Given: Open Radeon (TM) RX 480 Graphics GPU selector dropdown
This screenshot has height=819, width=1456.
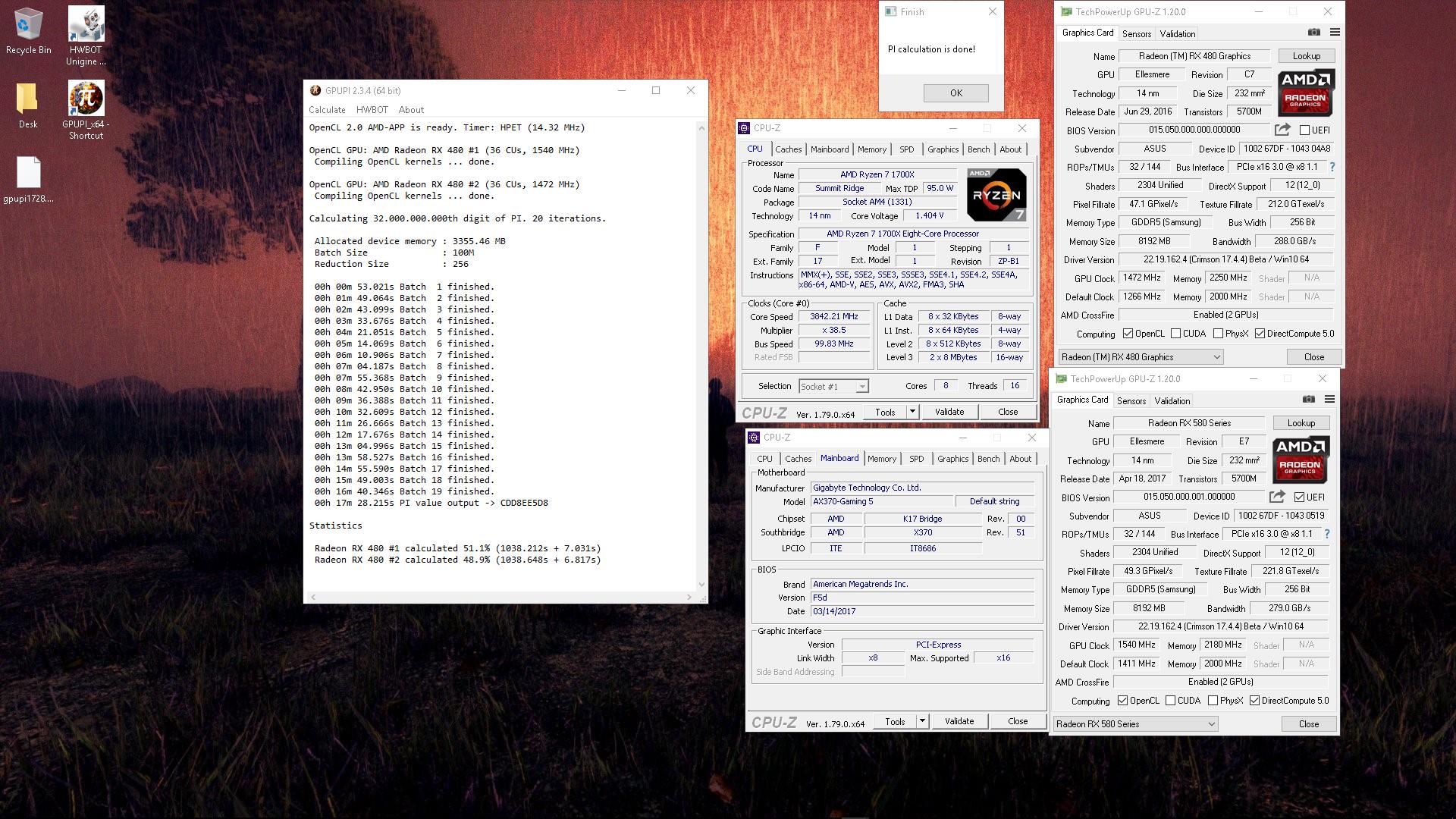Looking at the screenshot, I should click(1141, 357).
